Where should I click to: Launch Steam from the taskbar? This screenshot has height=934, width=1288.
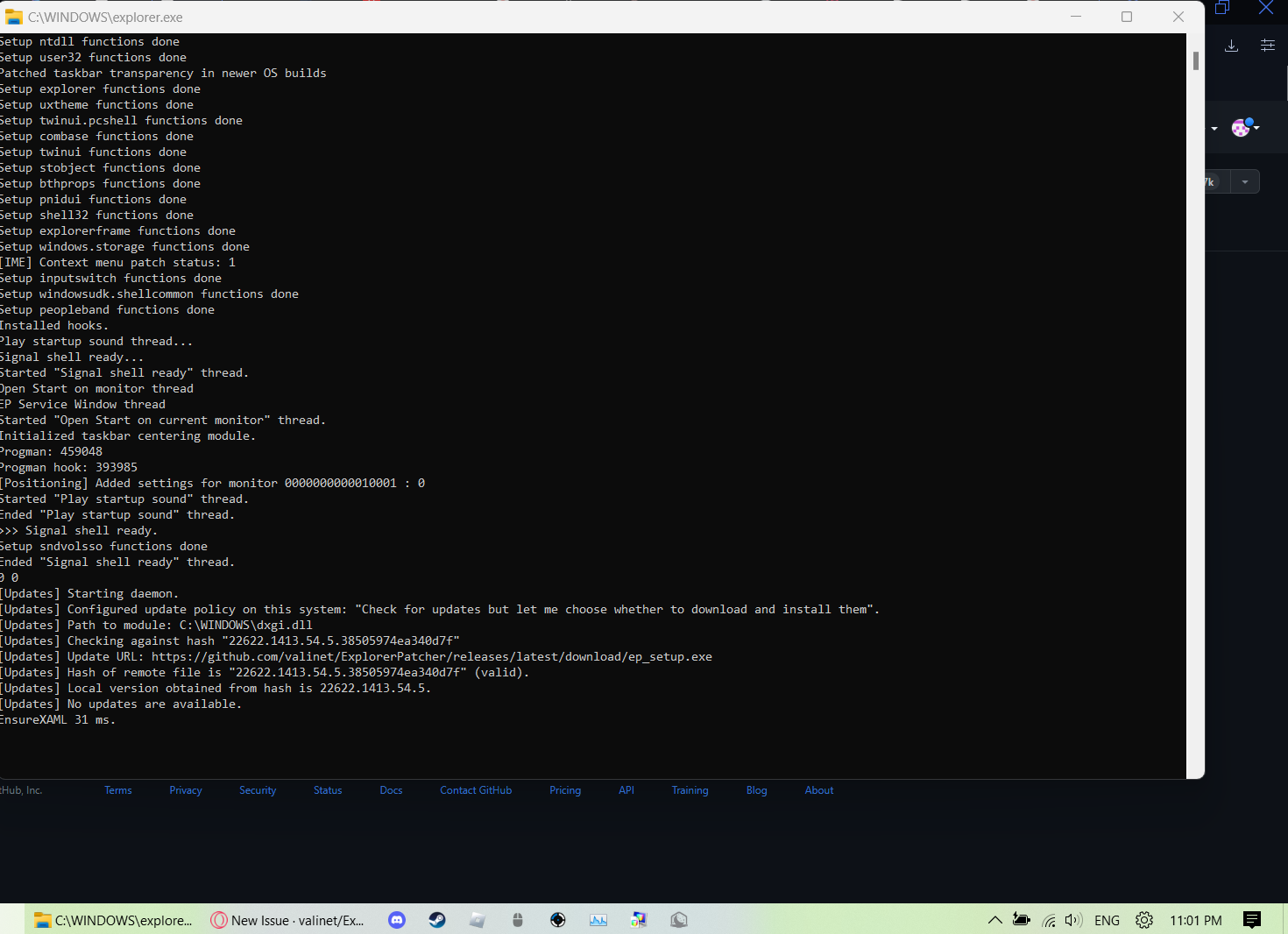click(437, 920)
